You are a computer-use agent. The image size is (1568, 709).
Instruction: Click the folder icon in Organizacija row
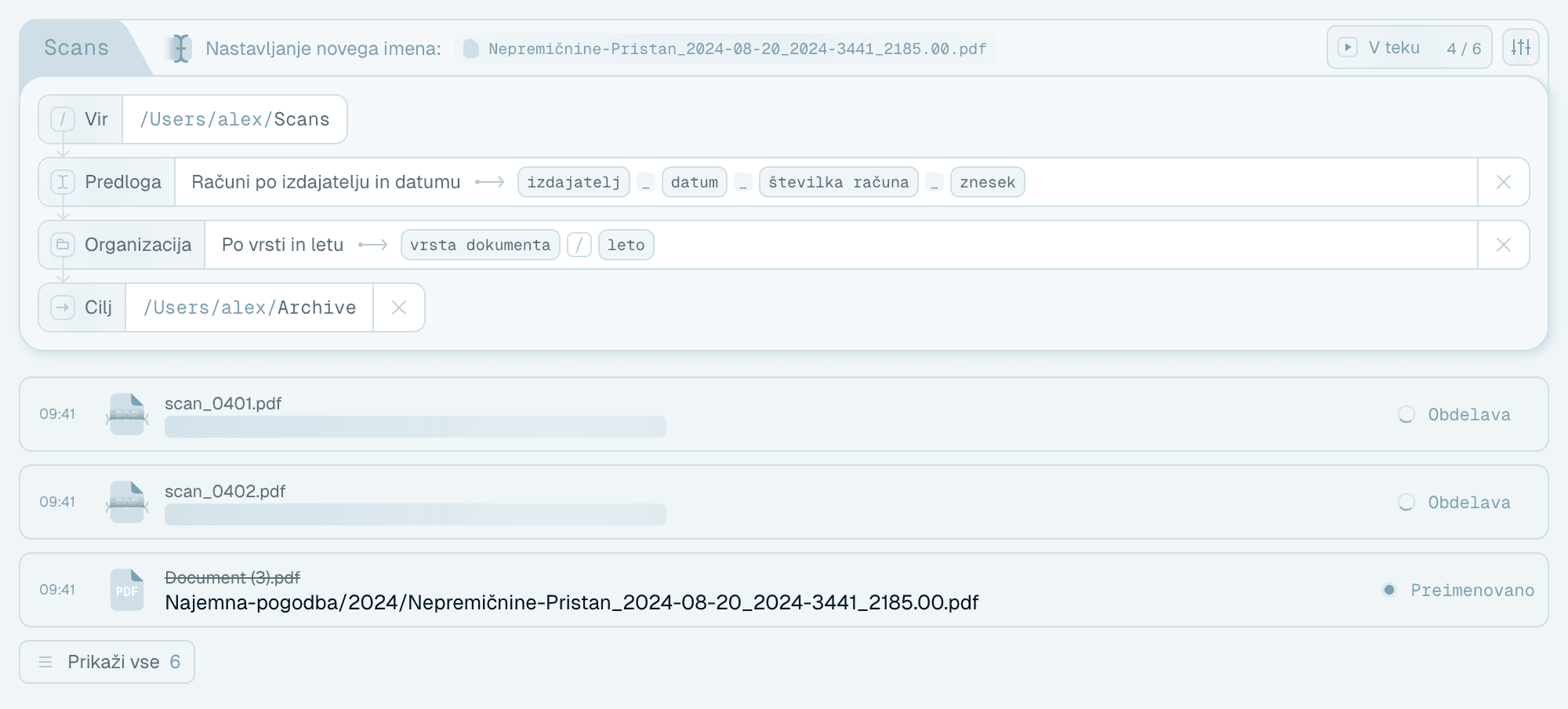63,245
